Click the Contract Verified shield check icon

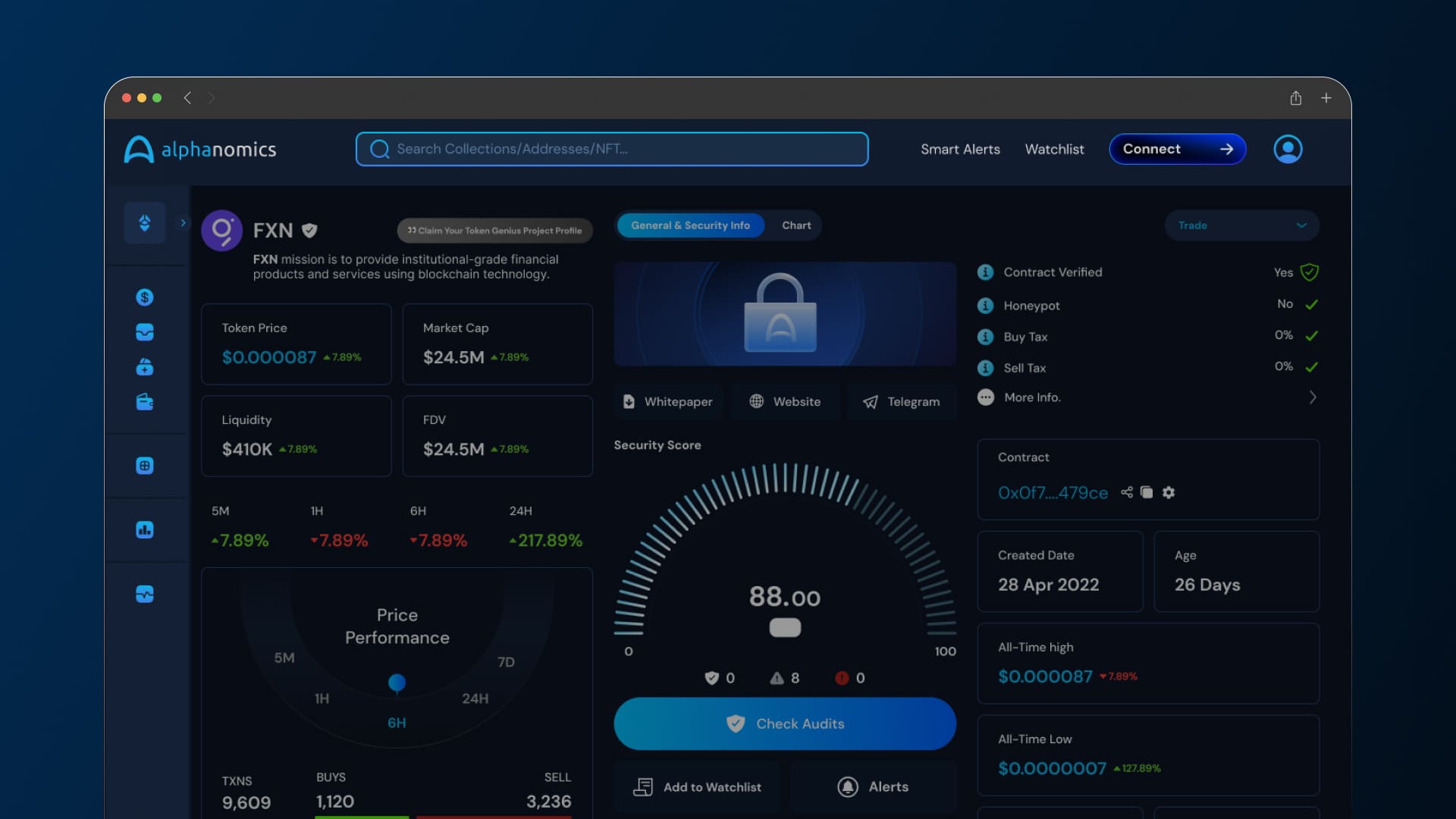pyautogui.click(x=1310, y=272)
